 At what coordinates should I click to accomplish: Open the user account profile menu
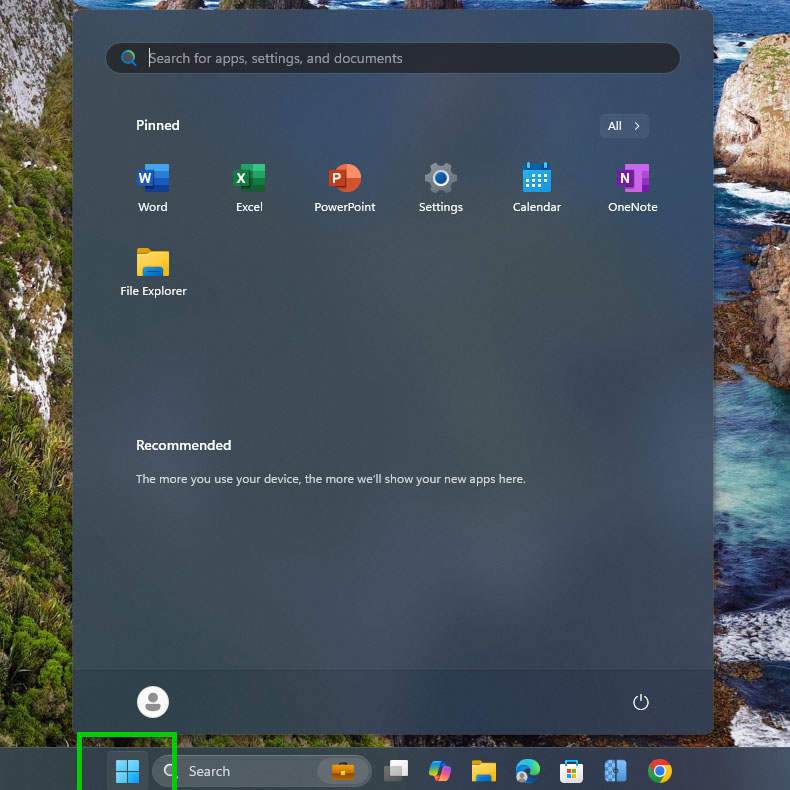click(x=153, y=702)
